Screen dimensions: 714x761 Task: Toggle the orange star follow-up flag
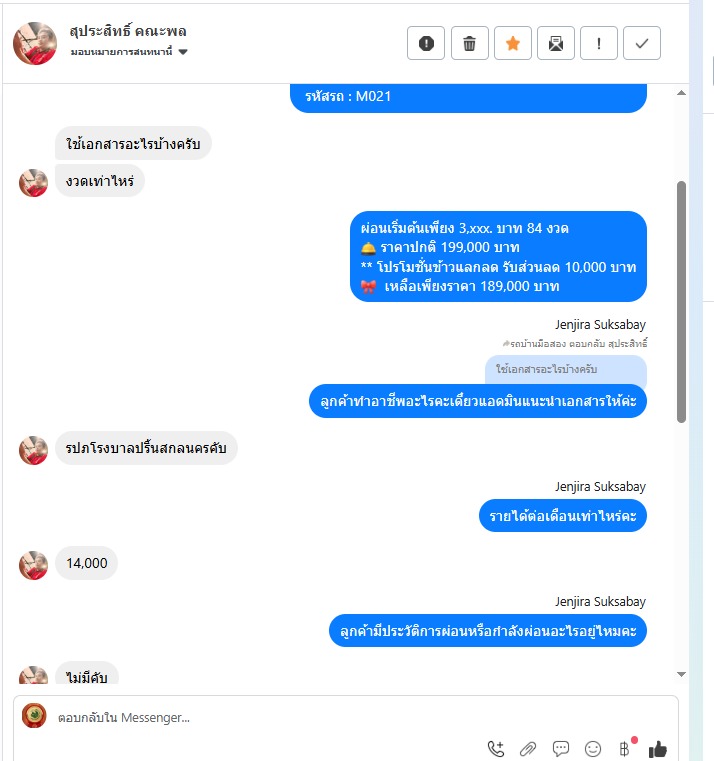[513, 43]
